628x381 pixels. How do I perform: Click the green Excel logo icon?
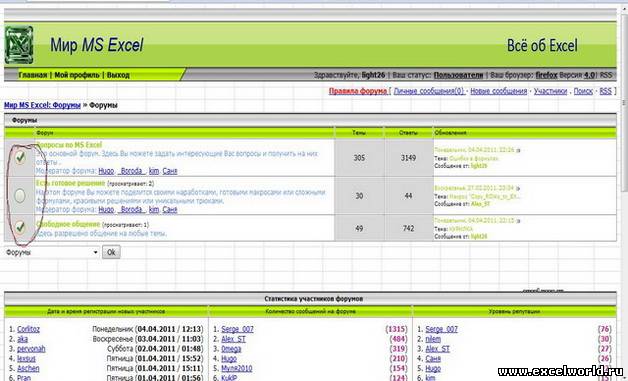coord(19,45)
